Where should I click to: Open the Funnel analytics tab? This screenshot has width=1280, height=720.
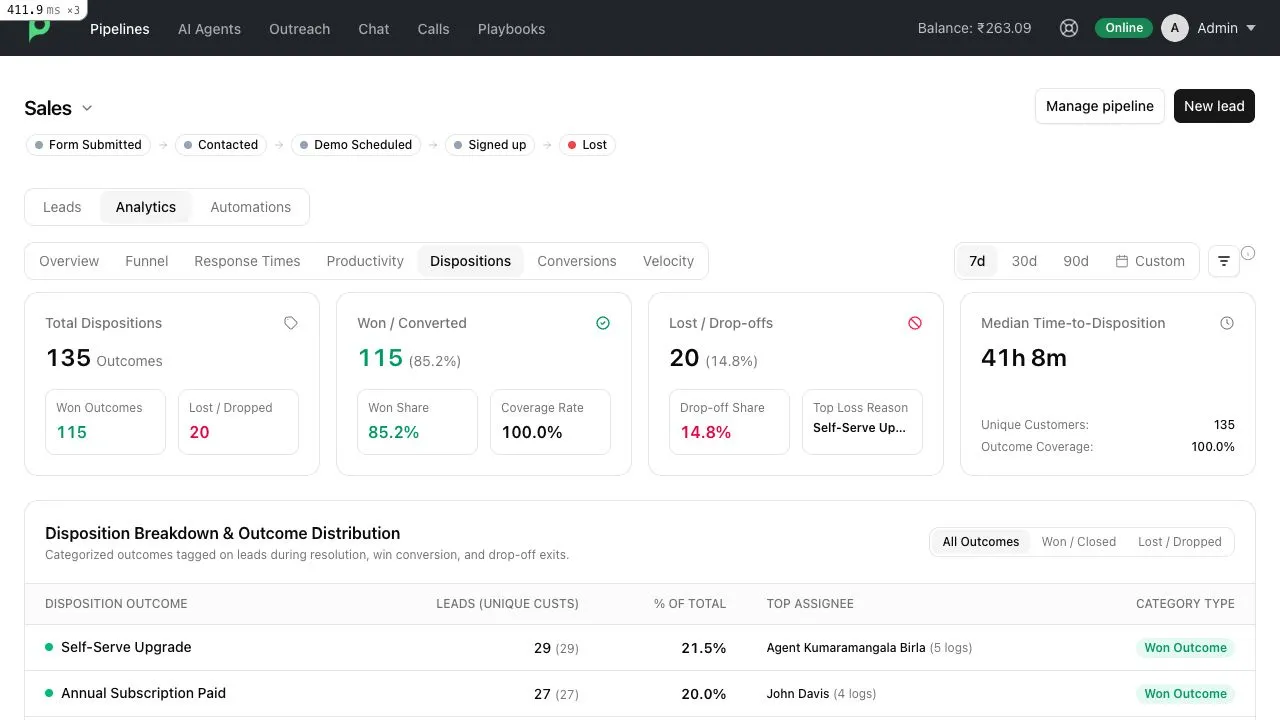click(x=147, y=261)
